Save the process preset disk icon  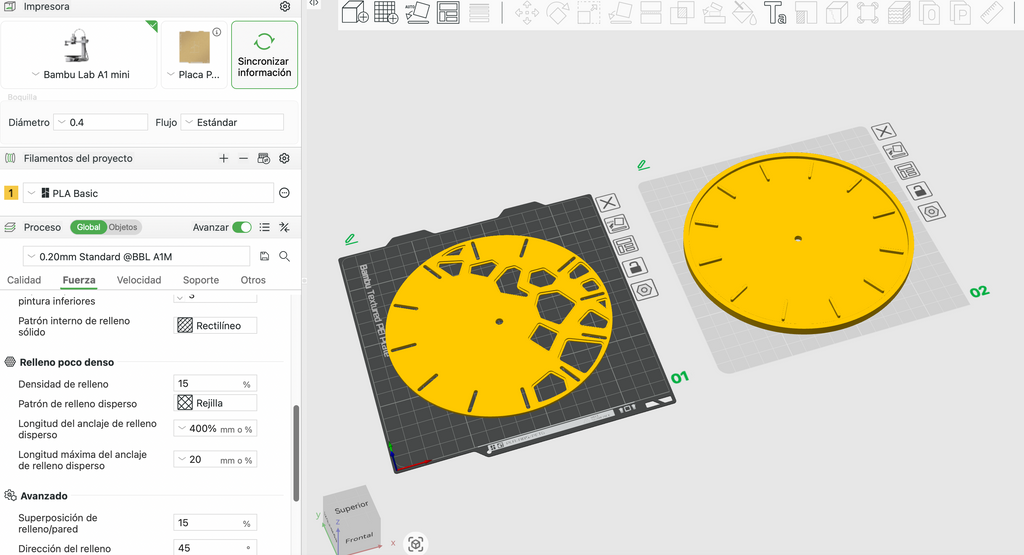pos(264,256)
